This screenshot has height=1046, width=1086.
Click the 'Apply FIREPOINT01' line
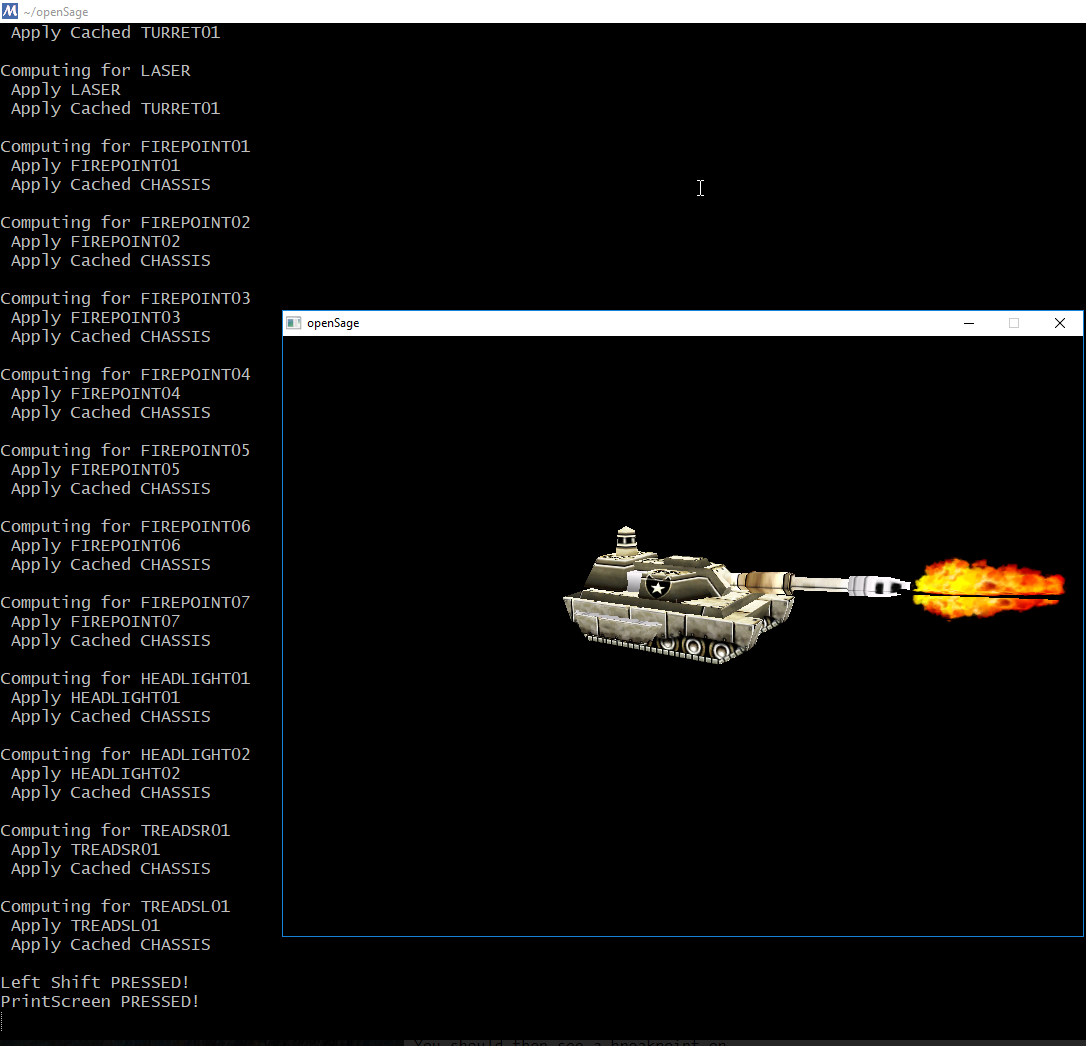(96, 166)
